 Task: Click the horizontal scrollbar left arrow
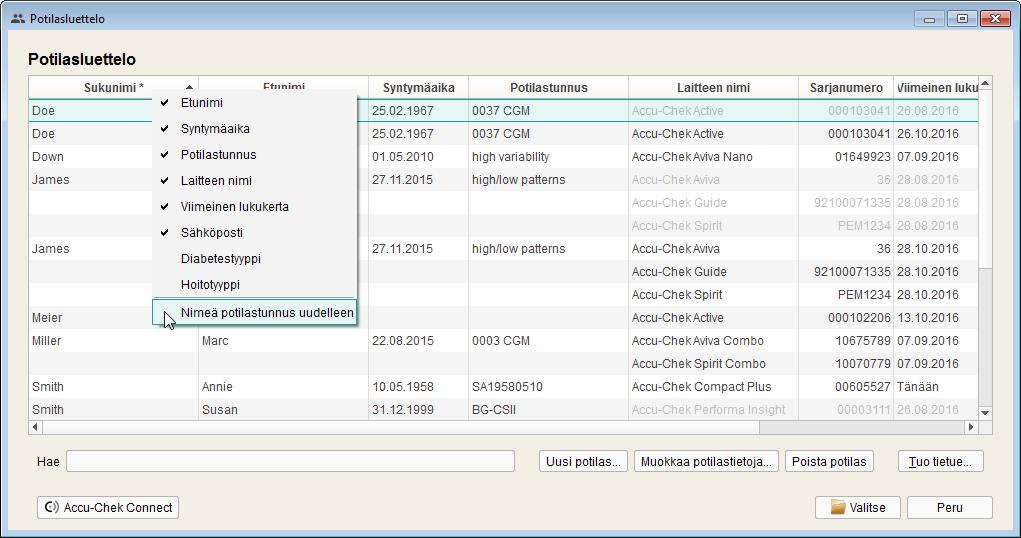[36, 427]
